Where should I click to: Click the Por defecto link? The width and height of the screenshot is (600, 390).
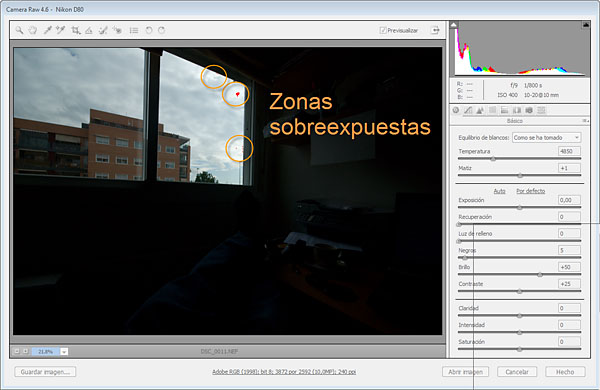coord(530,191)
